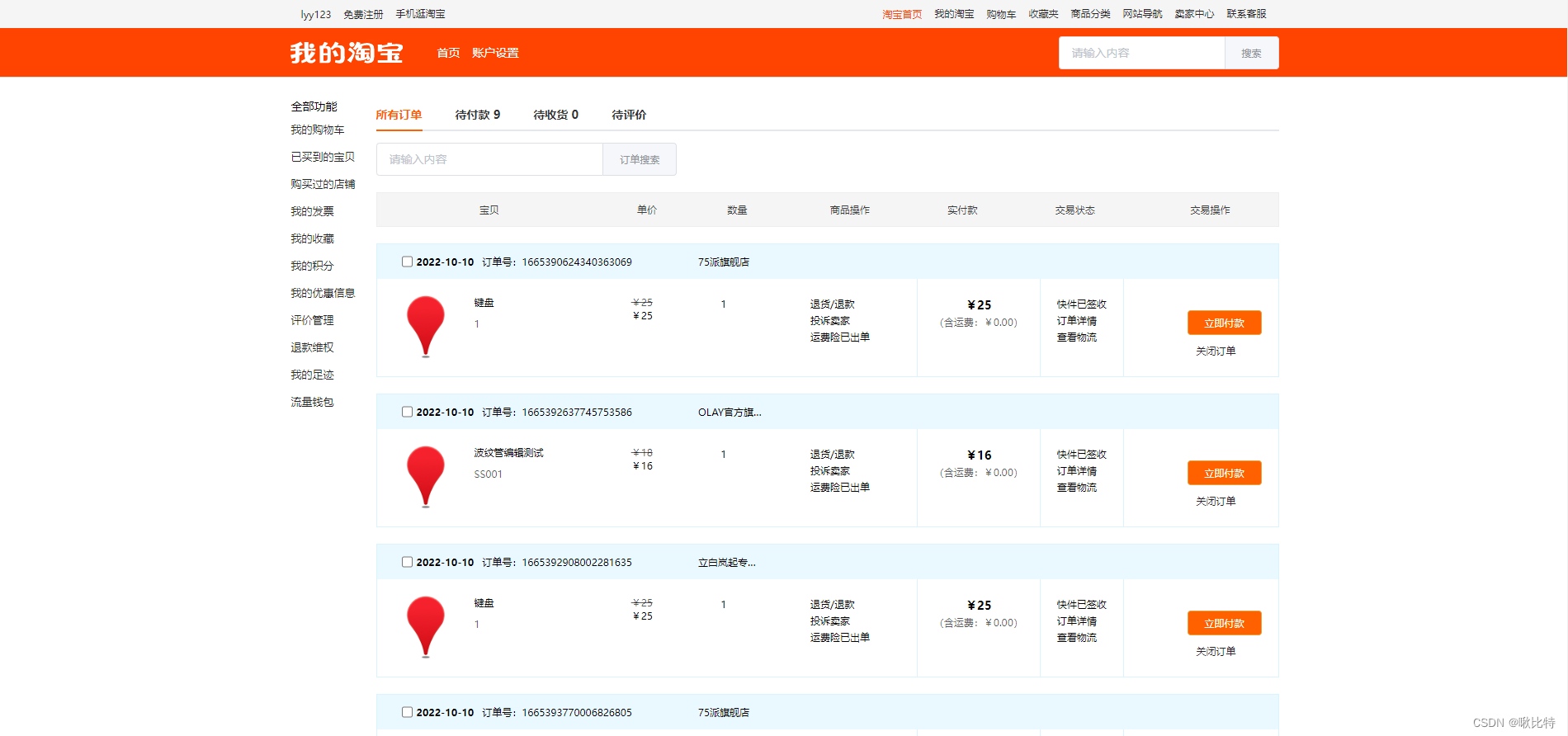
Task: Click 退货/退款 for the OLAY官方旗 order
Action: click(832, 455)
